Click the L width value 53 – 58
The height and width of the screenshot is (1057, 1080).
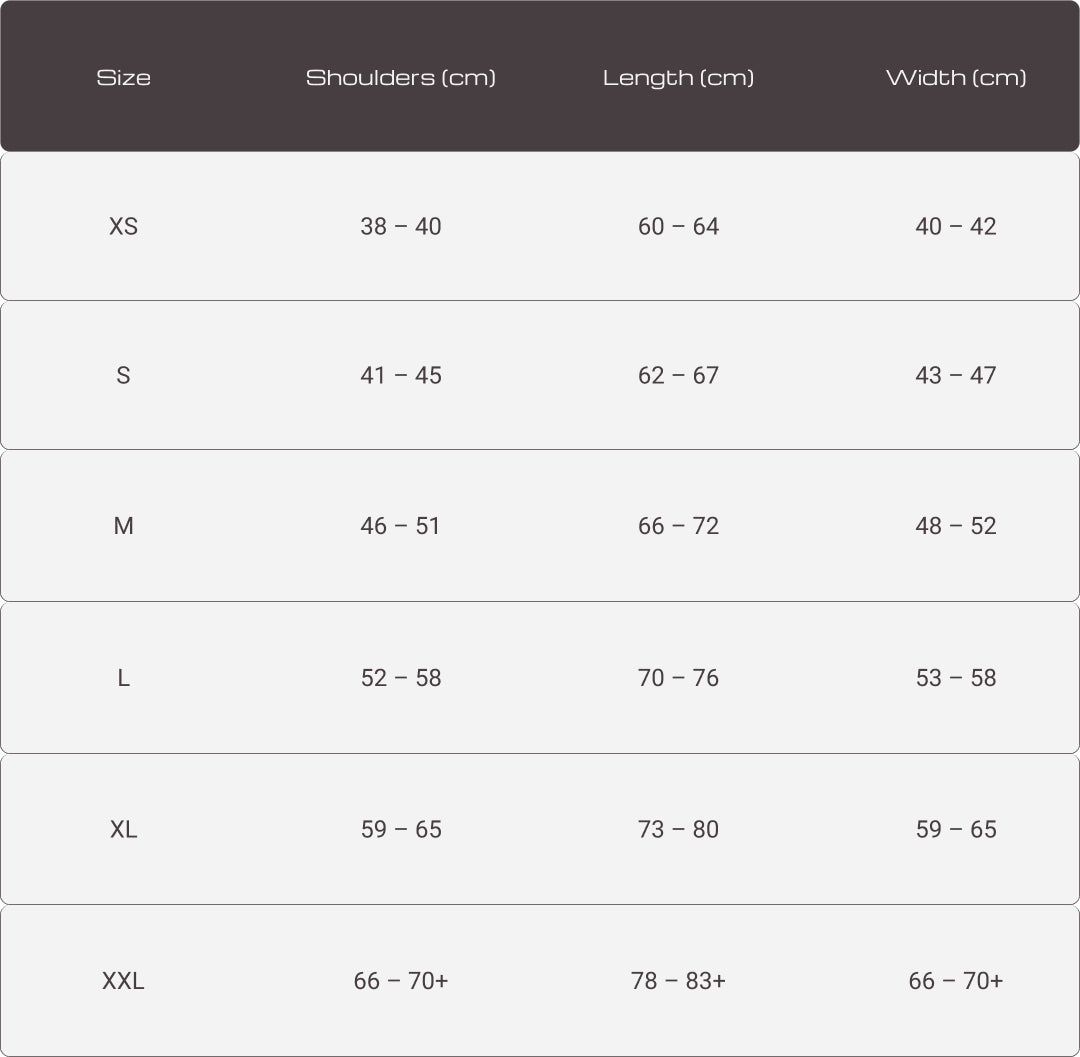click(956, 678)
